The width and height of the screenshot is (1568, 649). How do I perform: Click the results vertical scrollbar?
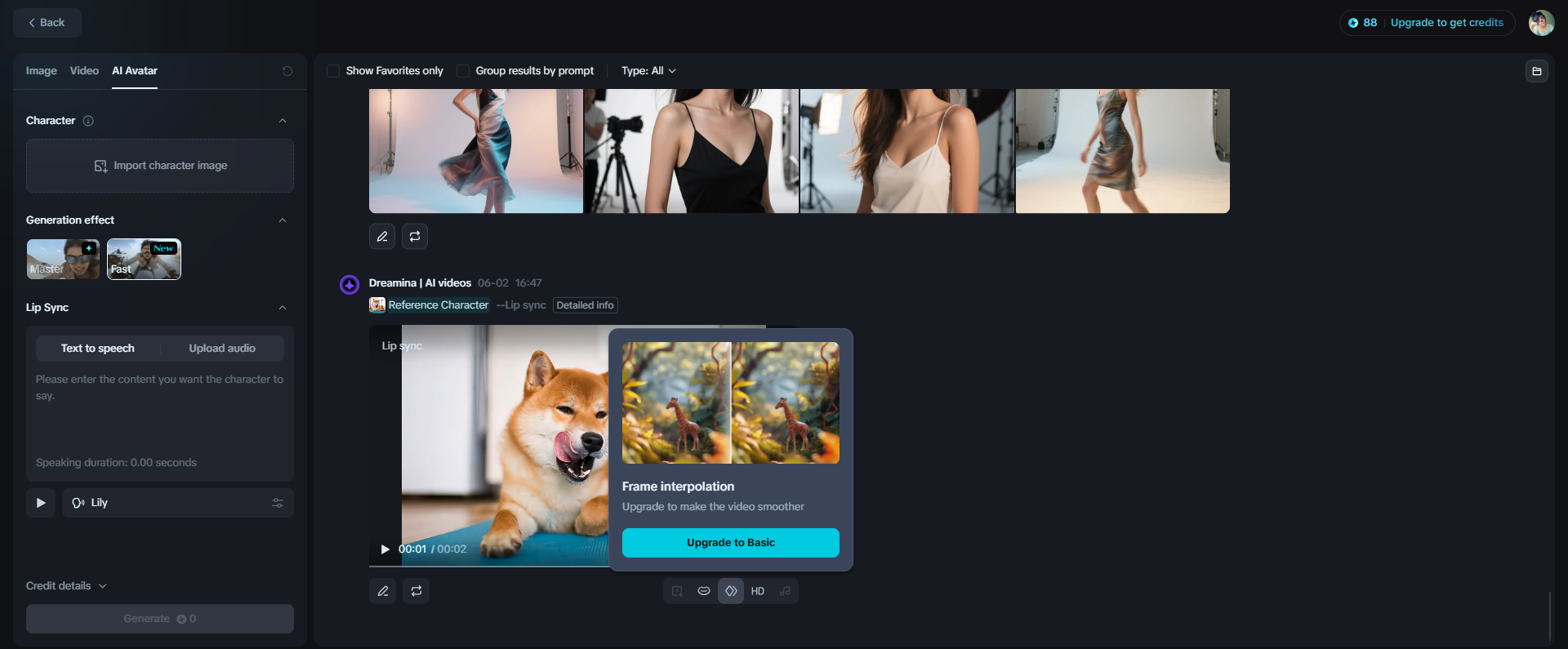click(x=1549, y=616)
